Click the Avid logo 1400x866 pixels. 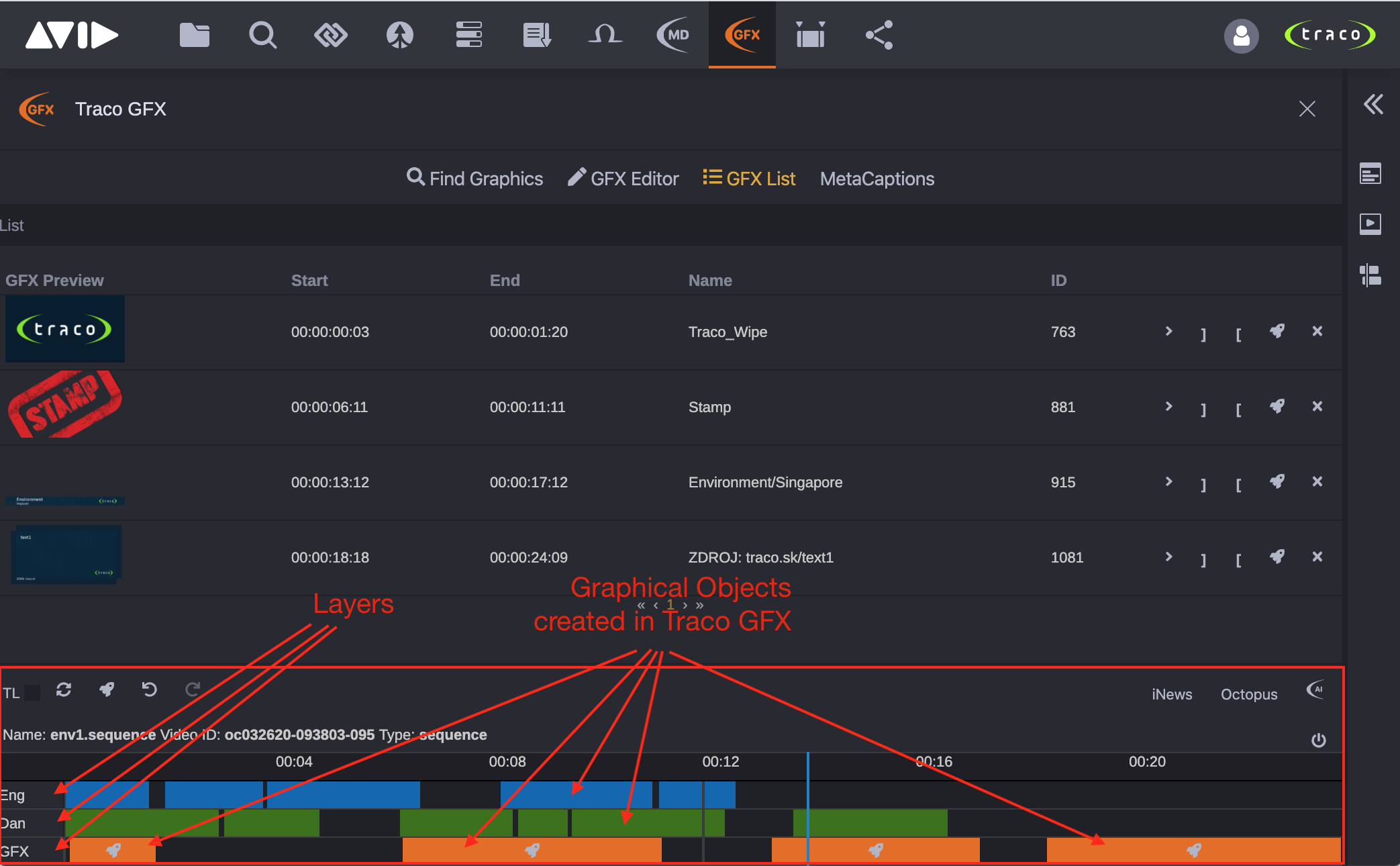point(72,35)
